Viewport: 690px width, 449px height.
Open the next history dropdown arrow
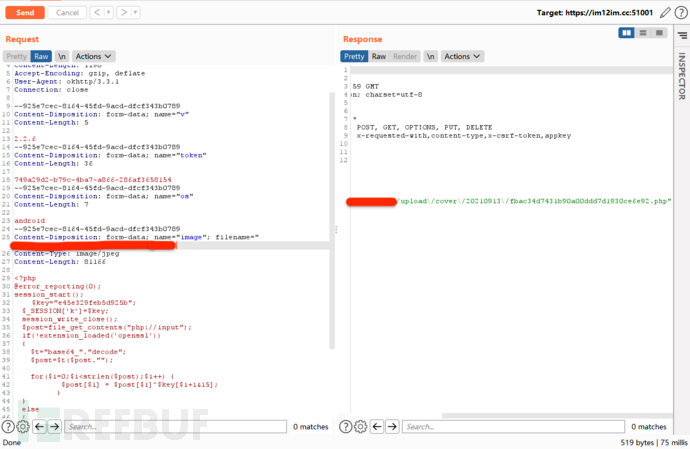136,13
